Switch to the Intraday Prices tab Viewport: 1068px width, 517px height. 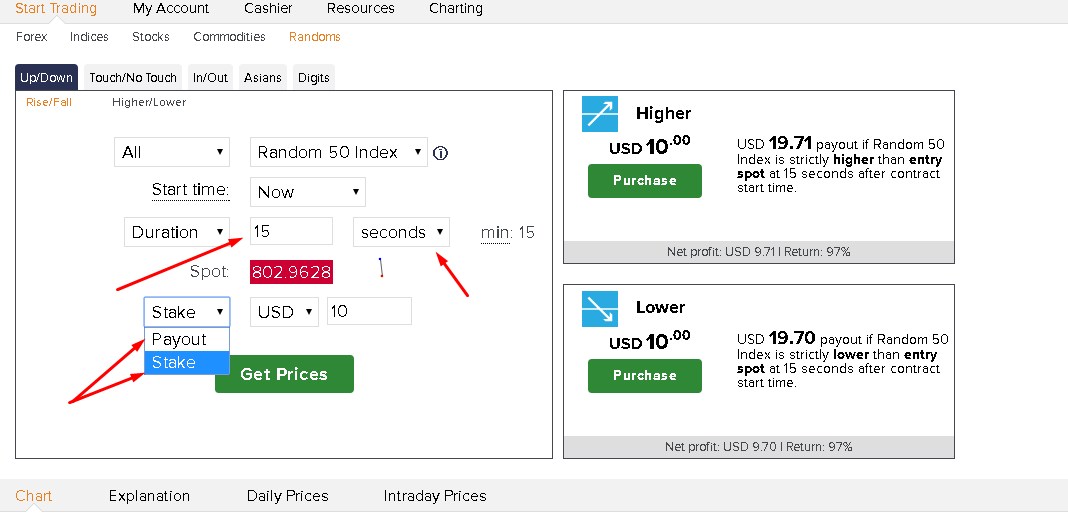435,496
